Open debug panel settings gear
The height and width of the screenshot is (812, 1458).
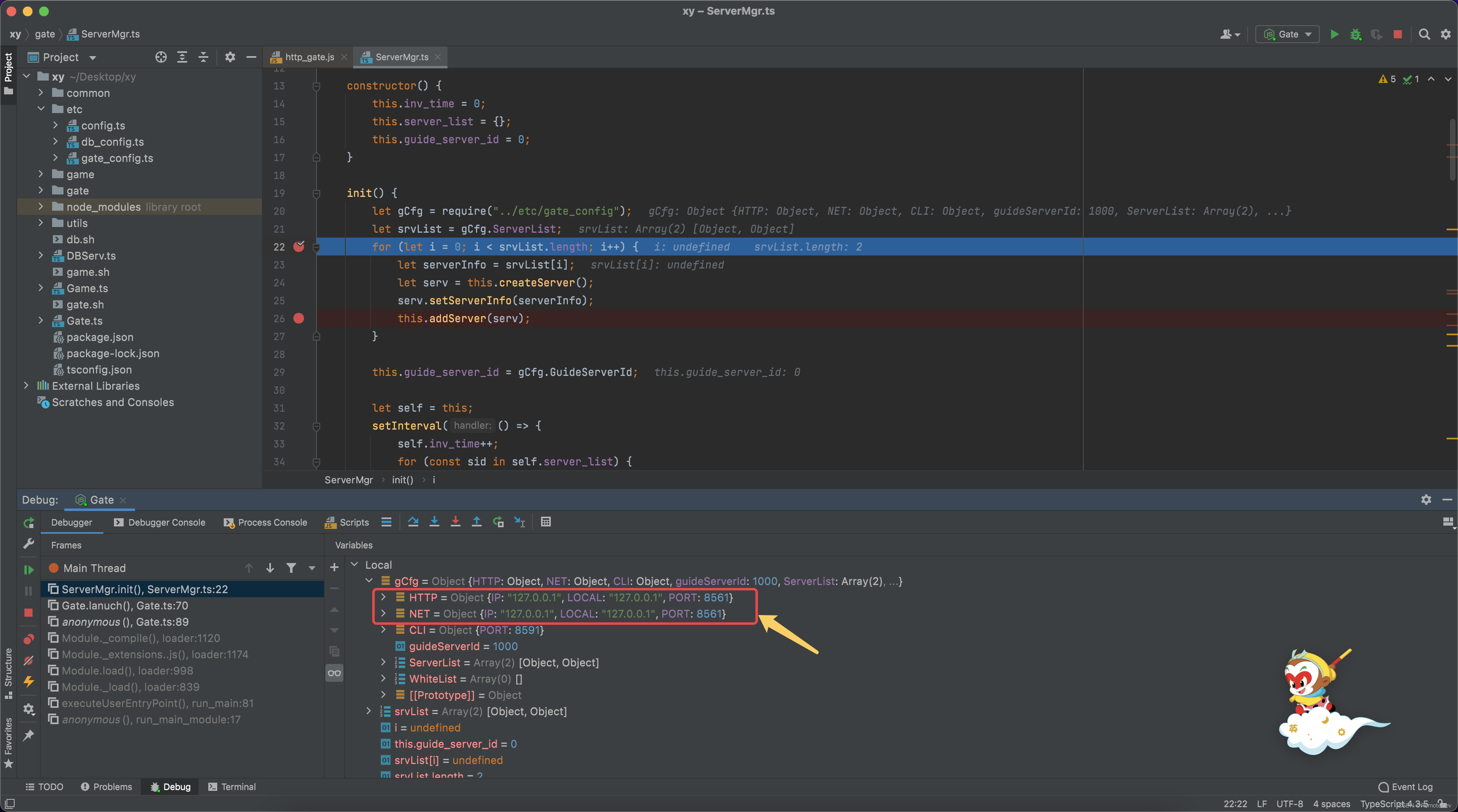1426,500
